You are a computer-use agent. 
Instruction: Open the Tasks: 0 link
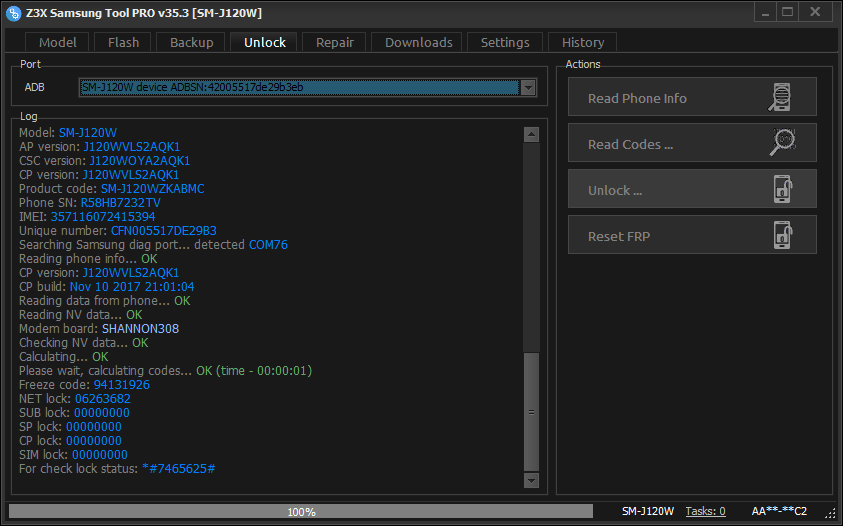(705, 511)
